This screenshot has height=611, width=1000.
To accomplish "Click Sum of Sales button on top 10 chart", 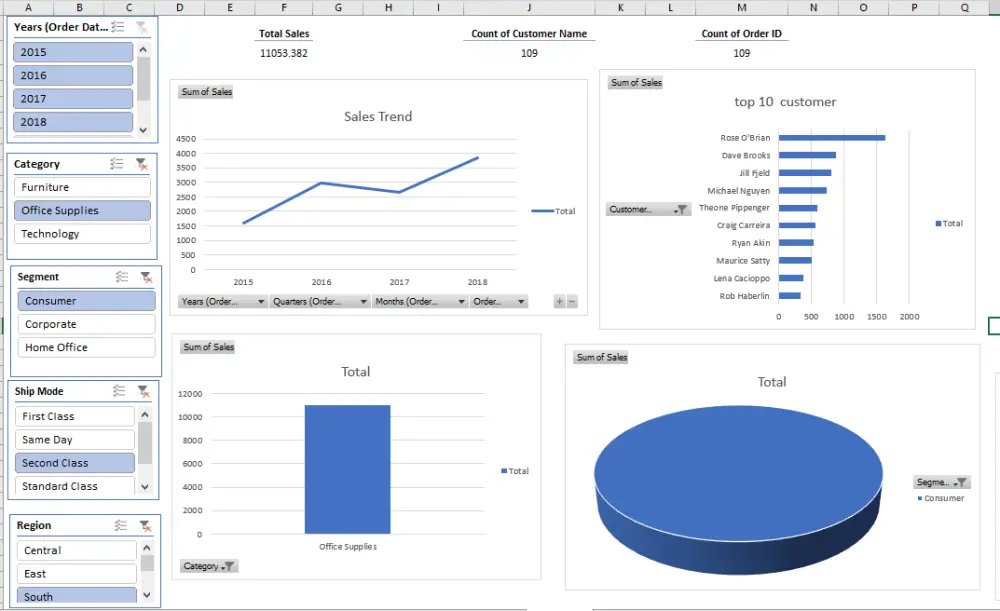I will tap(635, 83).
